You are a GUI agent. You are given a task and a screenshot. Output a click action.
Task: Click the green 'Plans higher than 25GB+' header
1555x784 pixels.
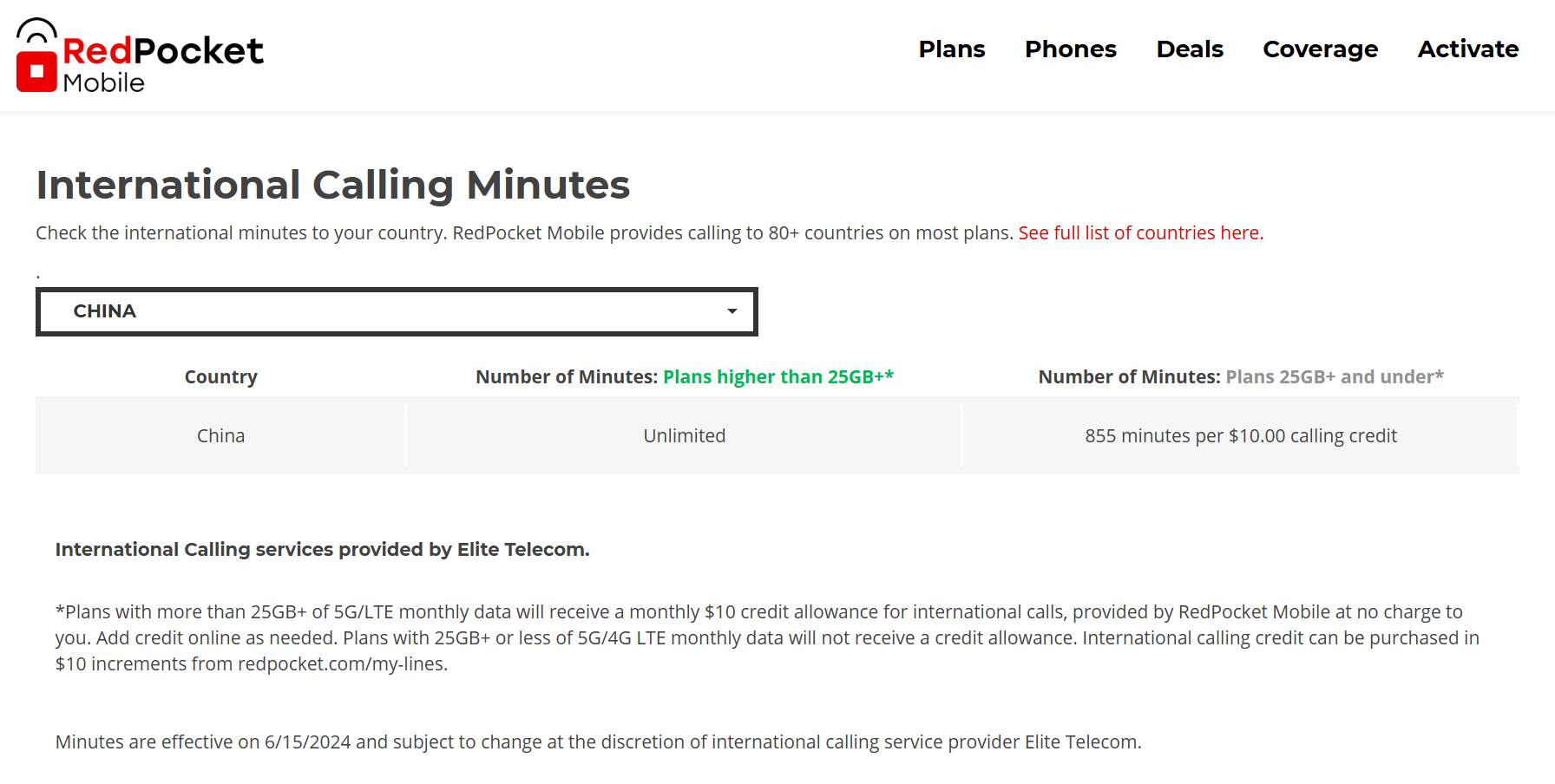tap(777, 377)
